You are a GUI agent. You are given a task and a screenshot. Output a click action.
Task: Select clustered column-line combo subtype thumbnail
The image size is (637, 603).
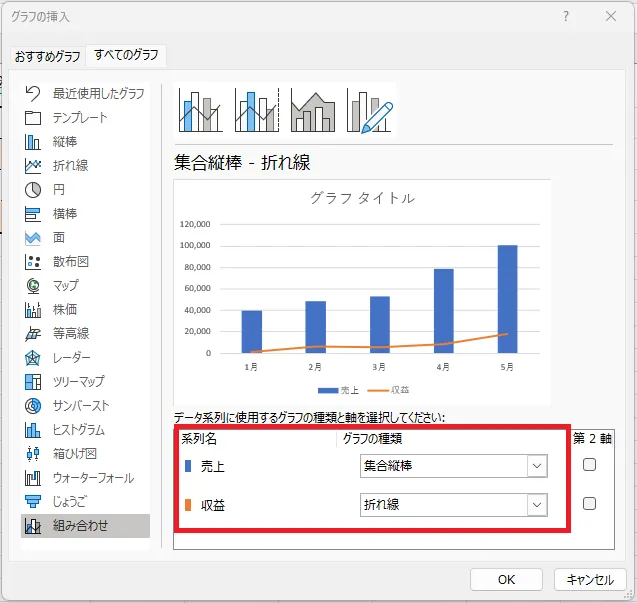(x=200, y=110)
